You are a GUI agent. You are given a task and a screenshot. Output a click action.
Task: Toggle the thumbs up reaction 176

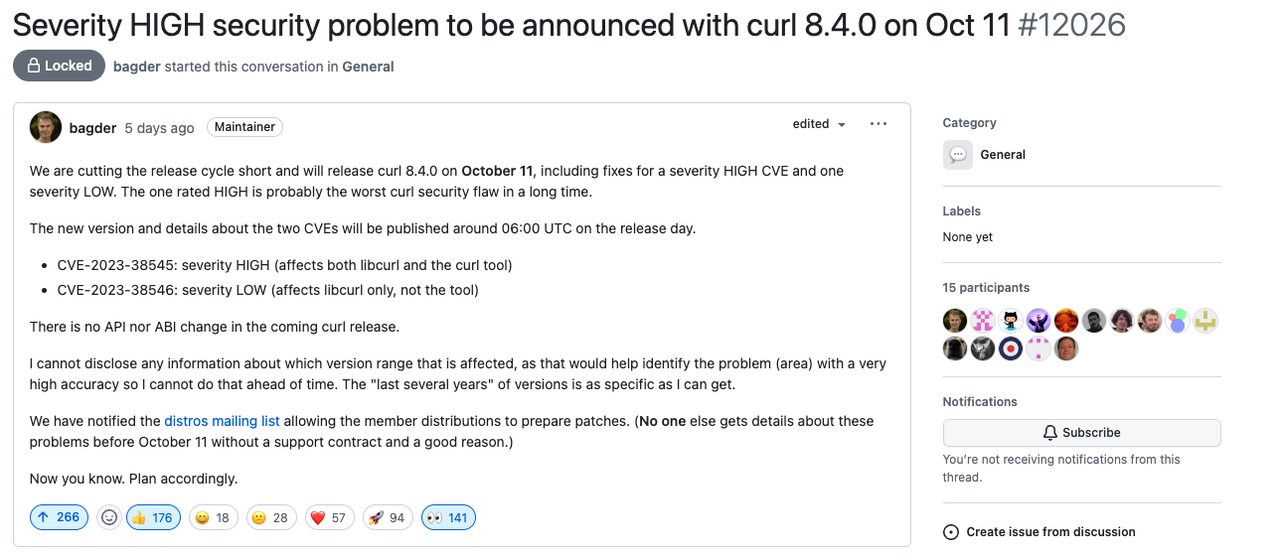[153, 517]
